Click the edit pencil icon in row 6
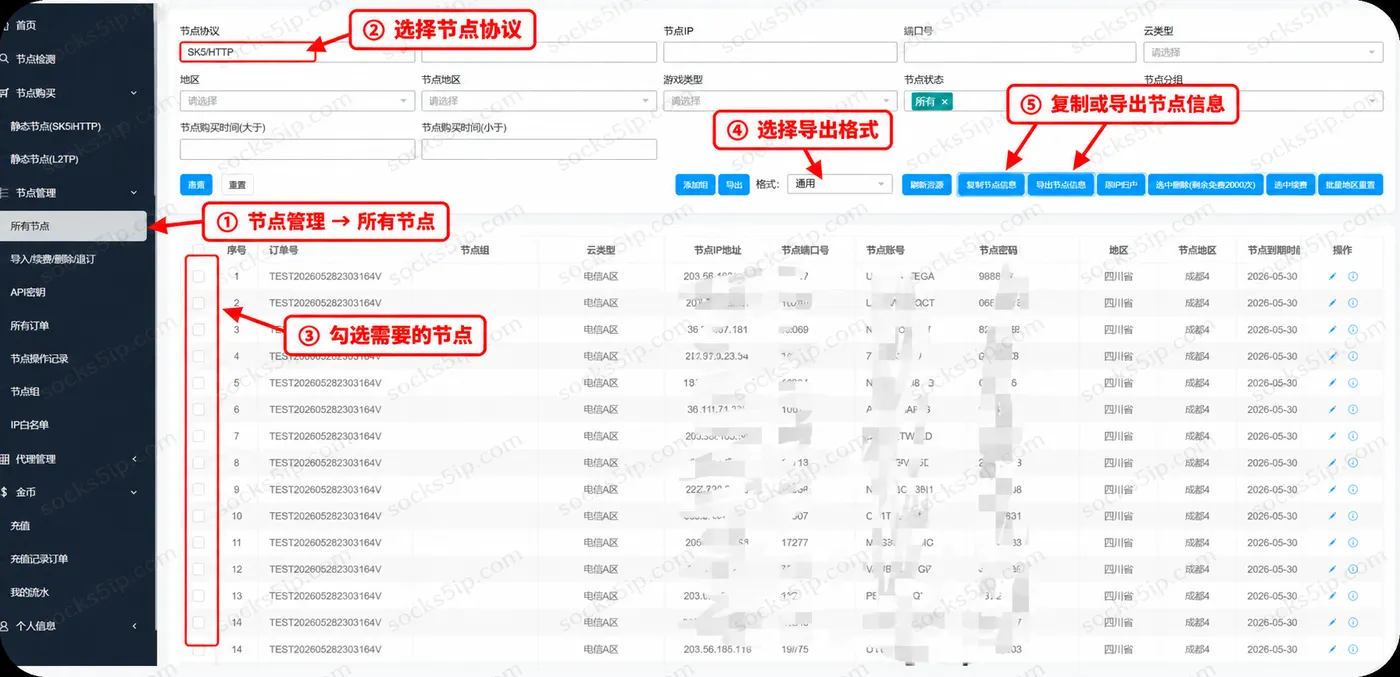1400x677 pixels. [x=1332, y=409]
